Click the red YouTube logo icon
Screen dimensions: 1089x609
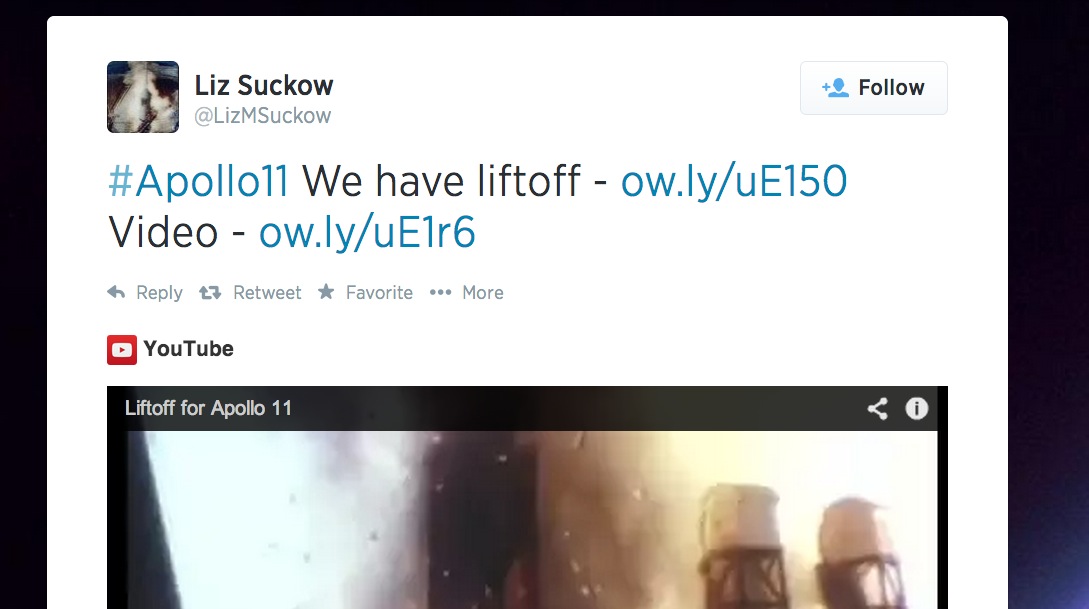122,350
